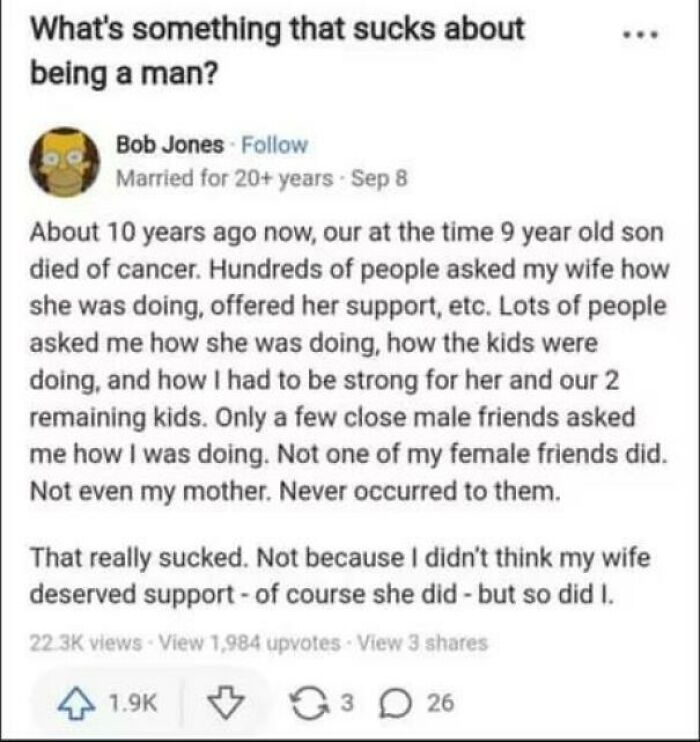The width and height of the screenshot is (700, 742).
Task: Click the 22.3K views stat
Action: click(86, 643)
